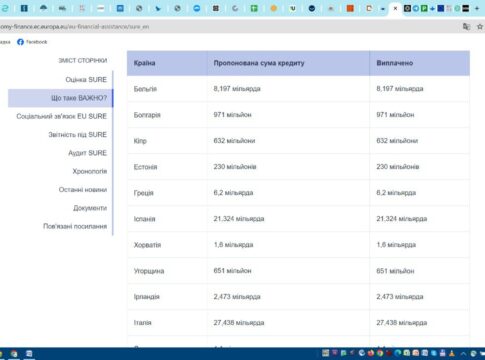Click the translate page icon in address bar
Viewport: 485px width, 360px height.
point(466,27)
